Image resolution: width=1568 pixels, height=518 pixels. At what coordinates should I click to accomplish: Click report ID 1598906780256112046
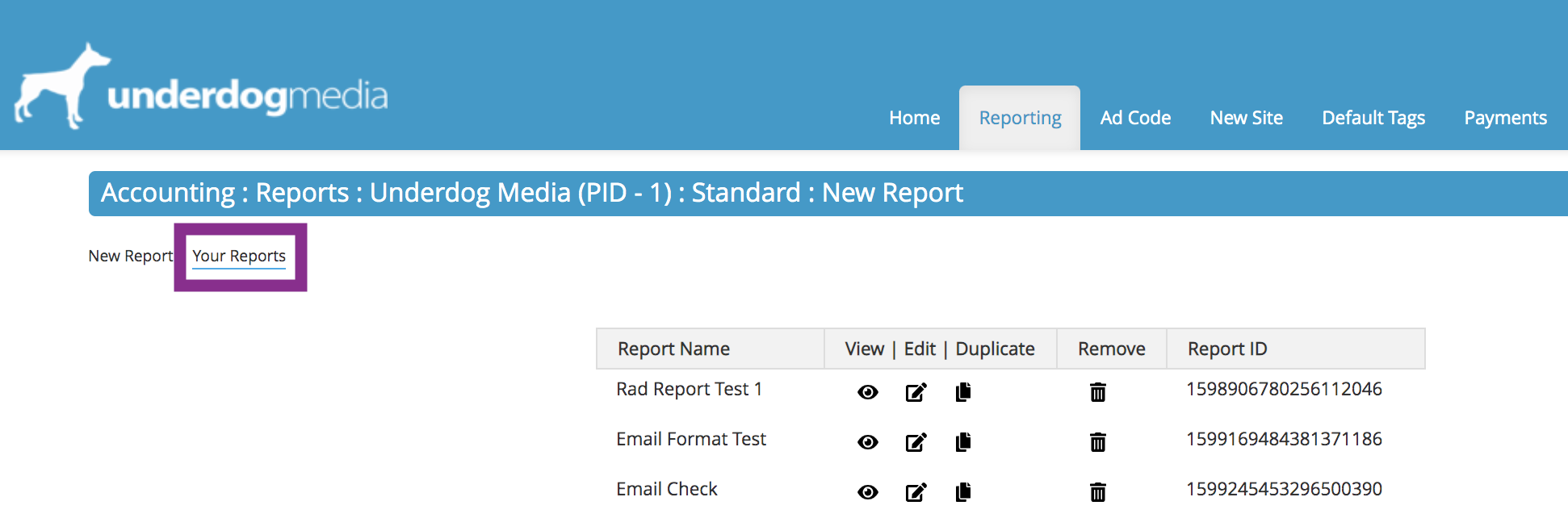[1284, 389]
